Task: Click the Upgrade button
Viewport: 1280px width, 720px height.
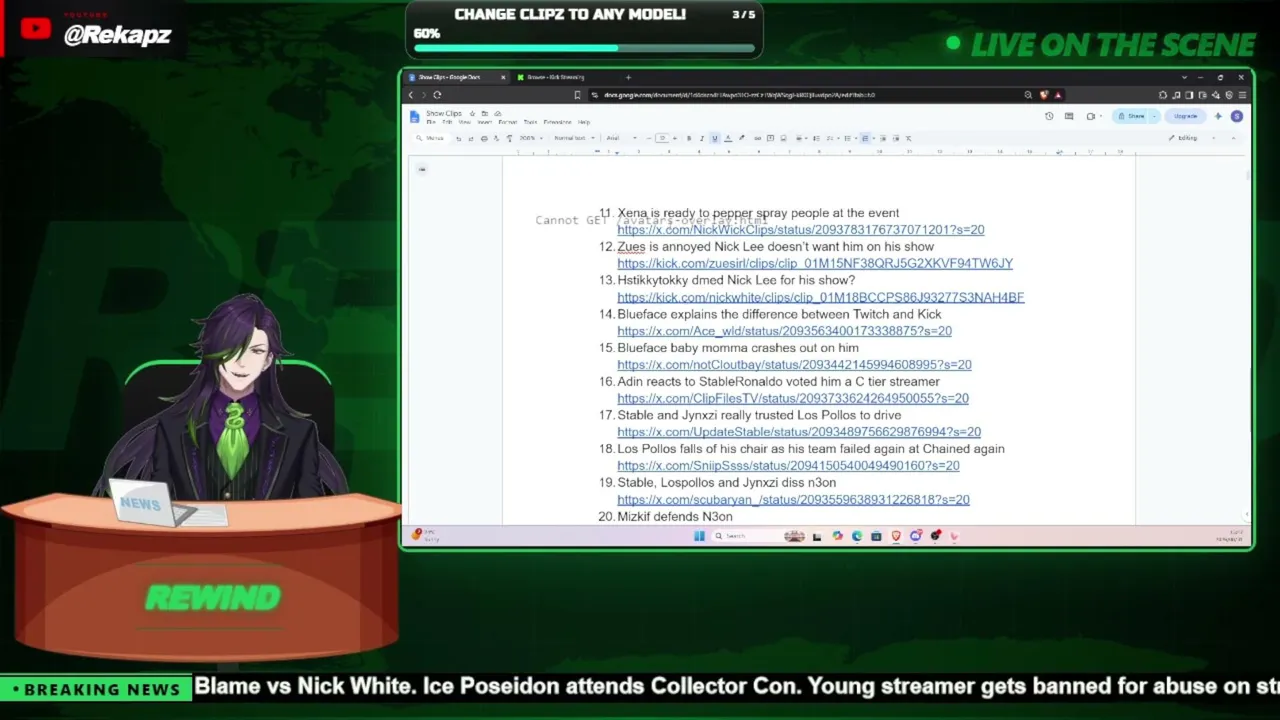Action: [1185, 116]
